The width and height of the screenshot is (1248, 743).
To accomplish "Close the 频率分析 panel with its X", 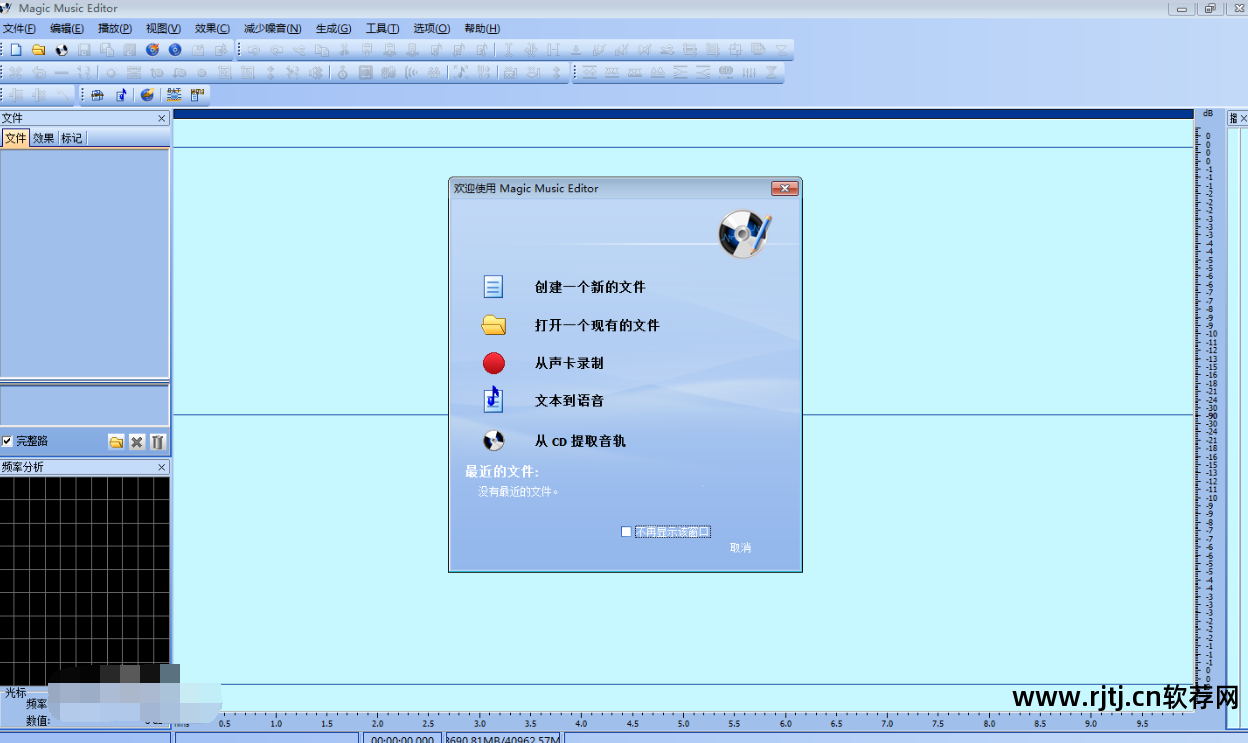I will 162,467.
